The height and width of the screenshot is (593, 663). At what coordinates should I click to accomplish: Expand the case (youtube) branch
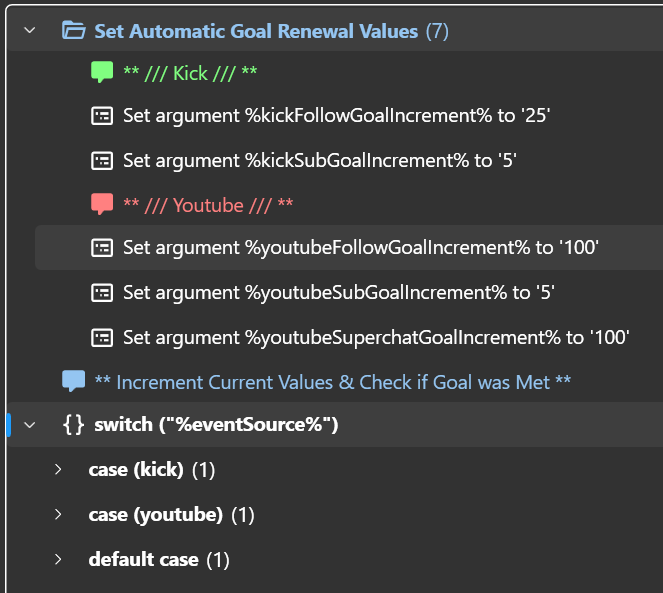click(58, 515)
